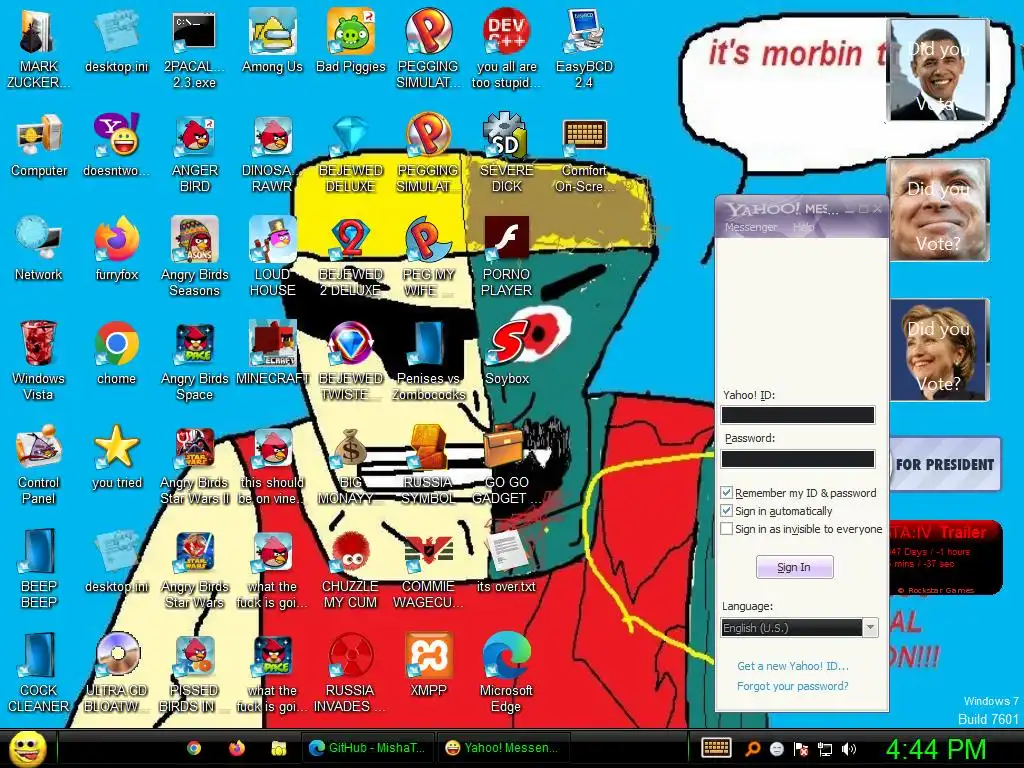
Task: Open the Messenger menu in Yahoo Messenger
Action: [750, 227]
